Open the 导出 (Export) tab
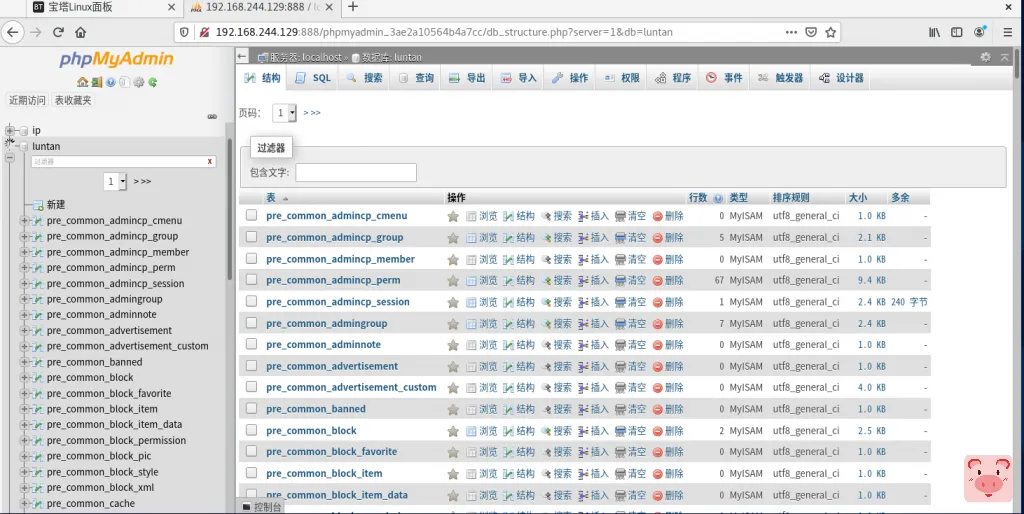Image resolution: width=1024 pixels, height=514 pixels. [x=467, y=78]
